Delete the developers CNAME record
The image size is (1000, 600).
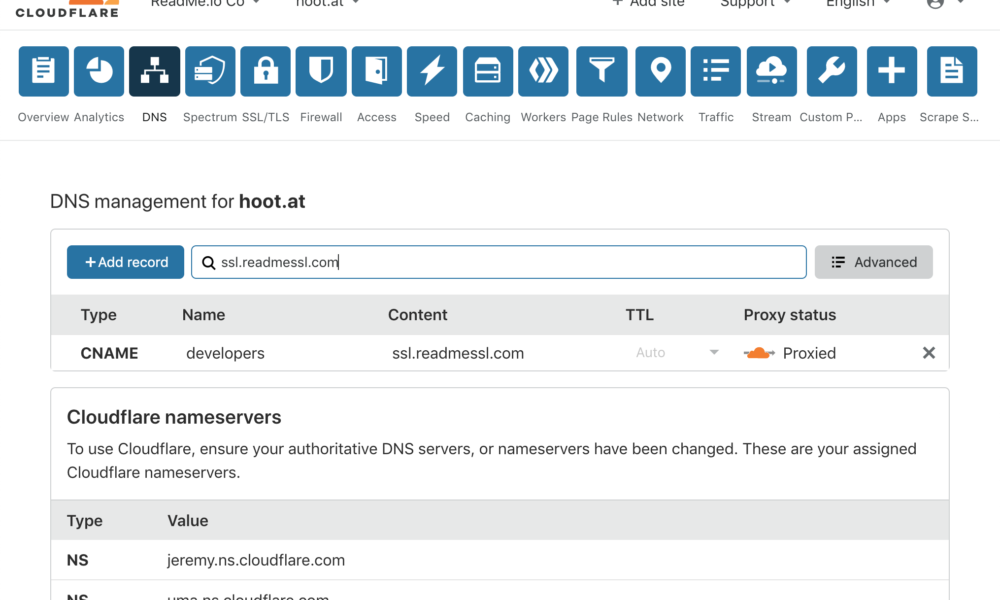[928, 353]
